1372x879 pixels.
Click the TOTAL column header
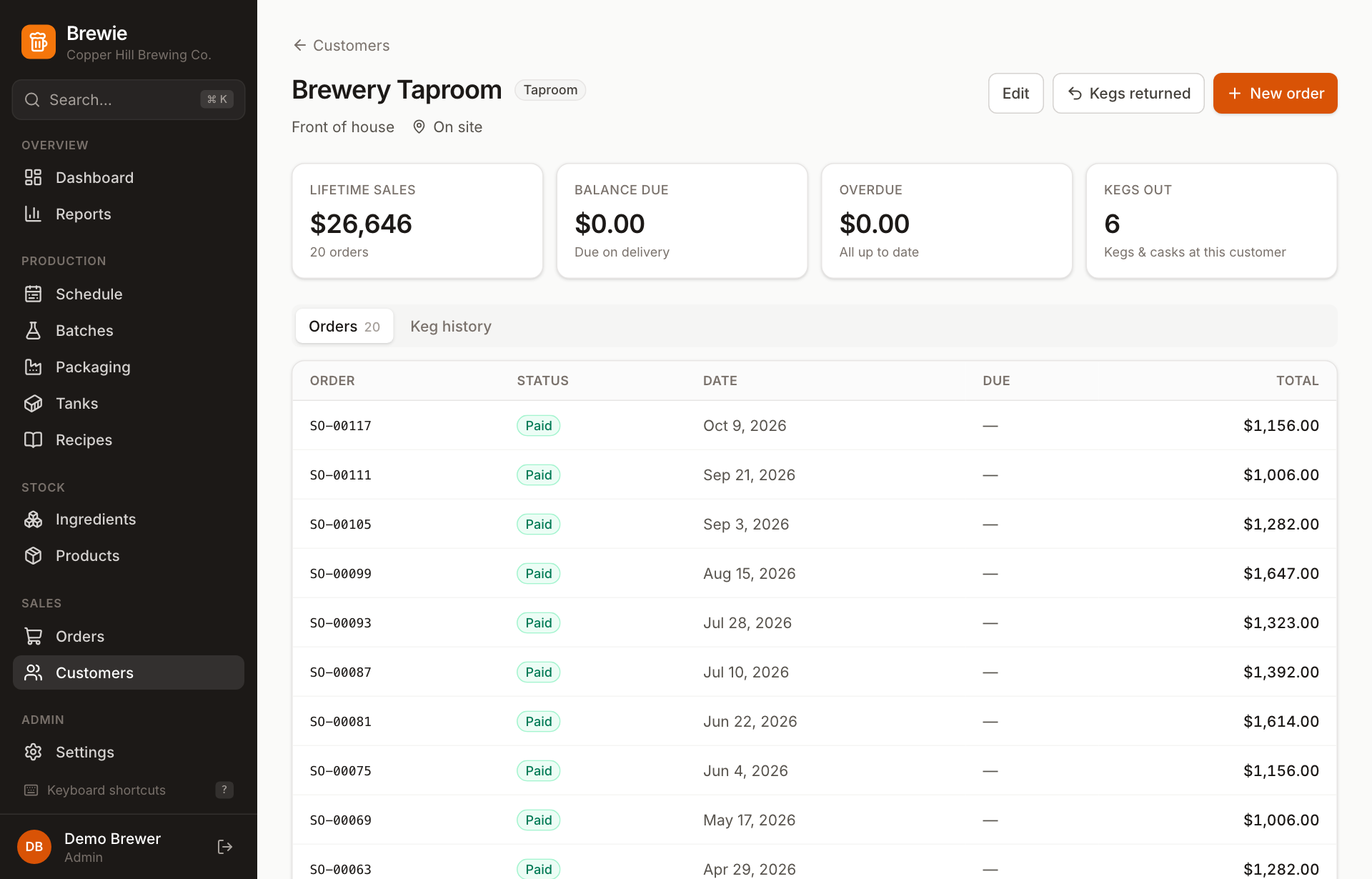point(1297,380)
